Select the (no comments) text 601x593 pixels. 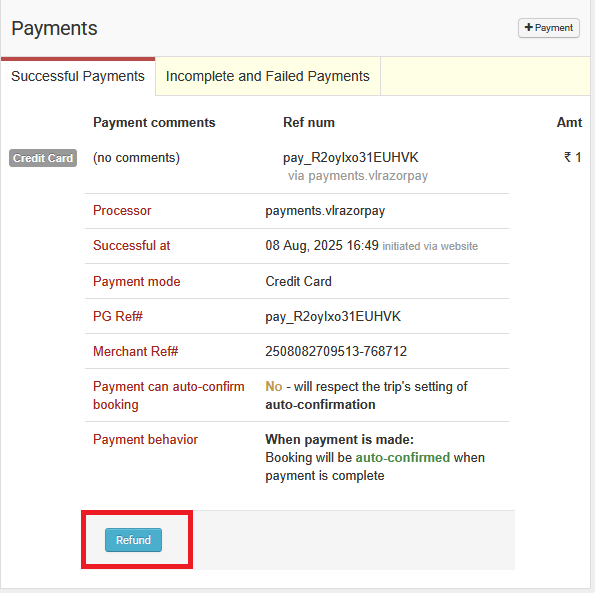coord(136,157)
